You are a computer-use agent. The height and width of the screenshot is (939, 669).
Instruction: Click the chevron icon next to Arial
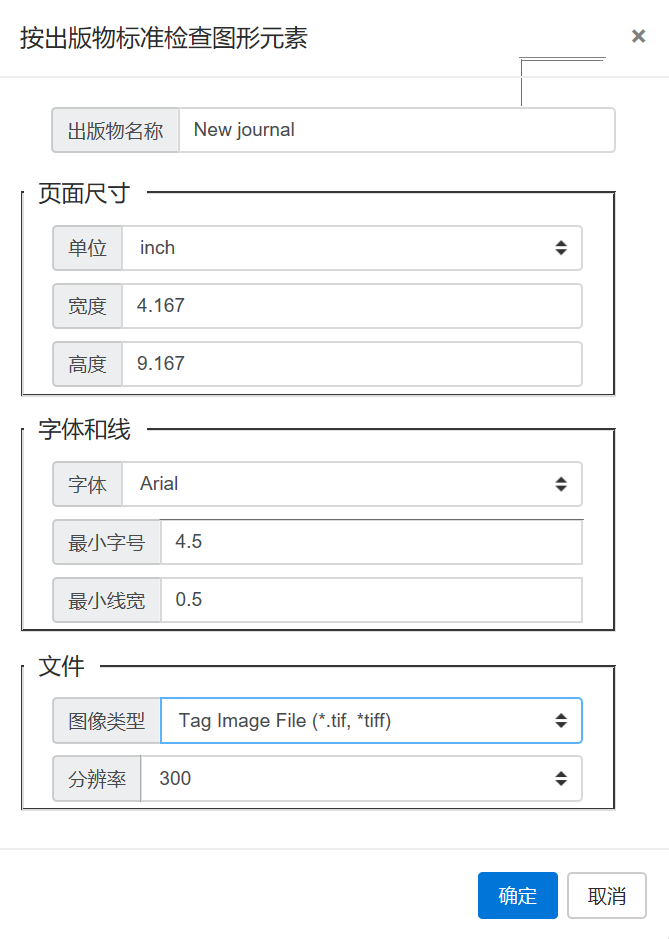pos(562,484)
